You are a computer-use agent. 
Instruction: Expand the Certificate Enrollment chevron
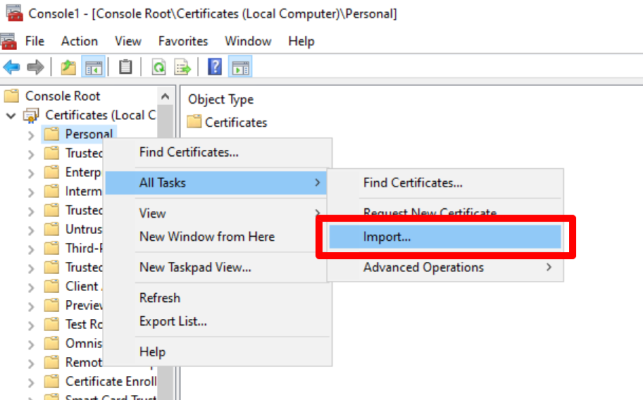pyautogui.click(x=31, y=382)
